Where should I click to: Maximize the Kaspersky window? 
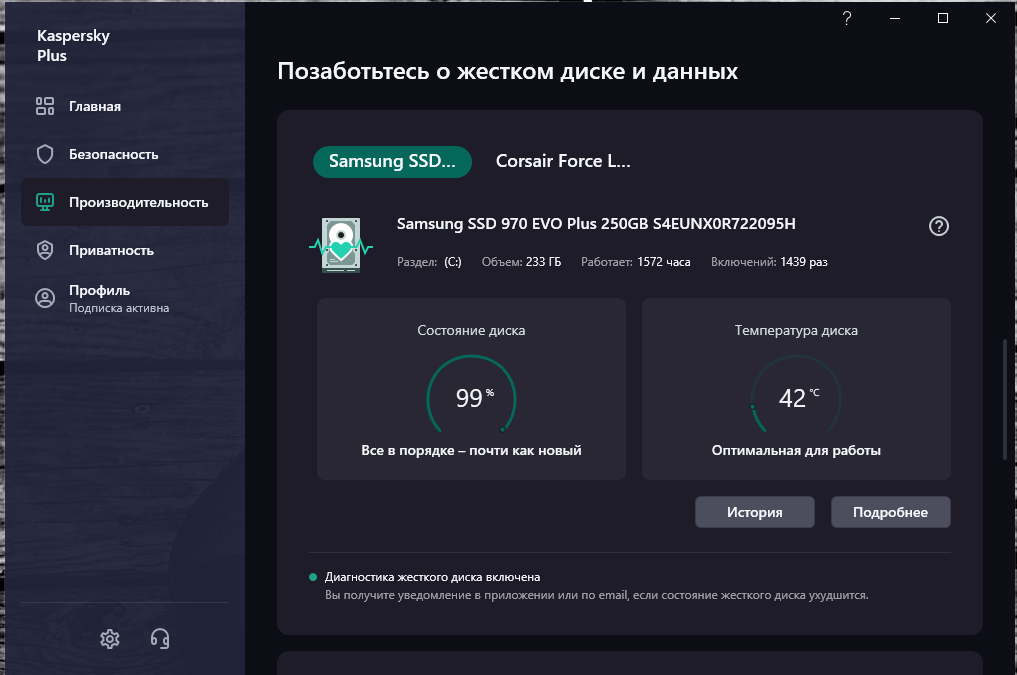(x=942, y=18)
